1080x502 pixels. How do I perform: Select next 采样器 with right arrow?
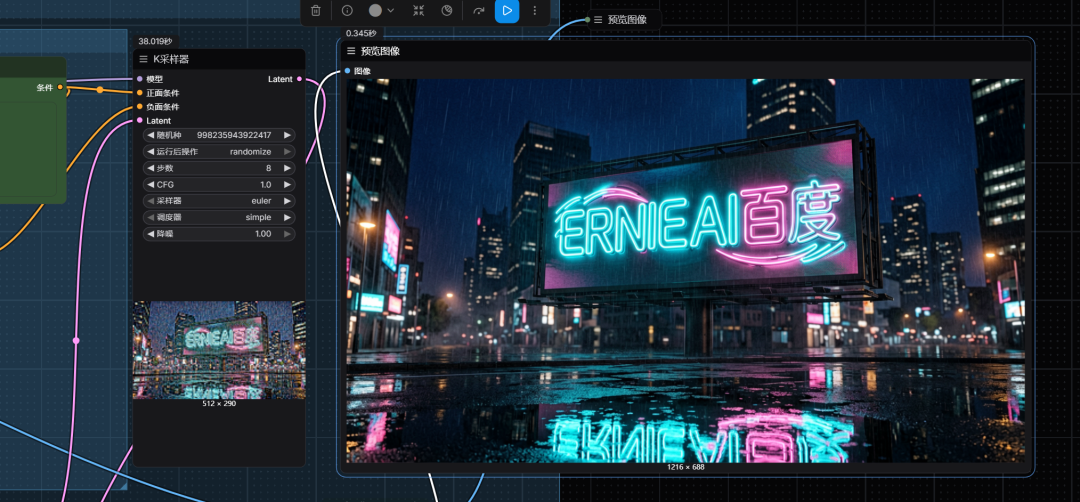[287, 201]
